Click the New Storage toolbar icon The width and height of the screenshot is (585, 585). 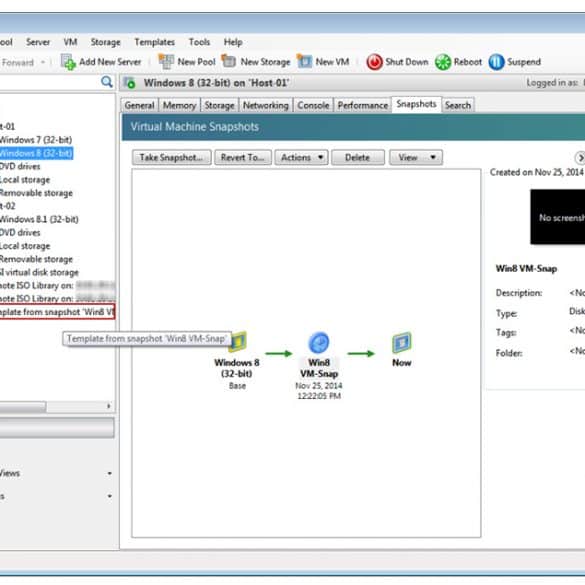(229, 61)
